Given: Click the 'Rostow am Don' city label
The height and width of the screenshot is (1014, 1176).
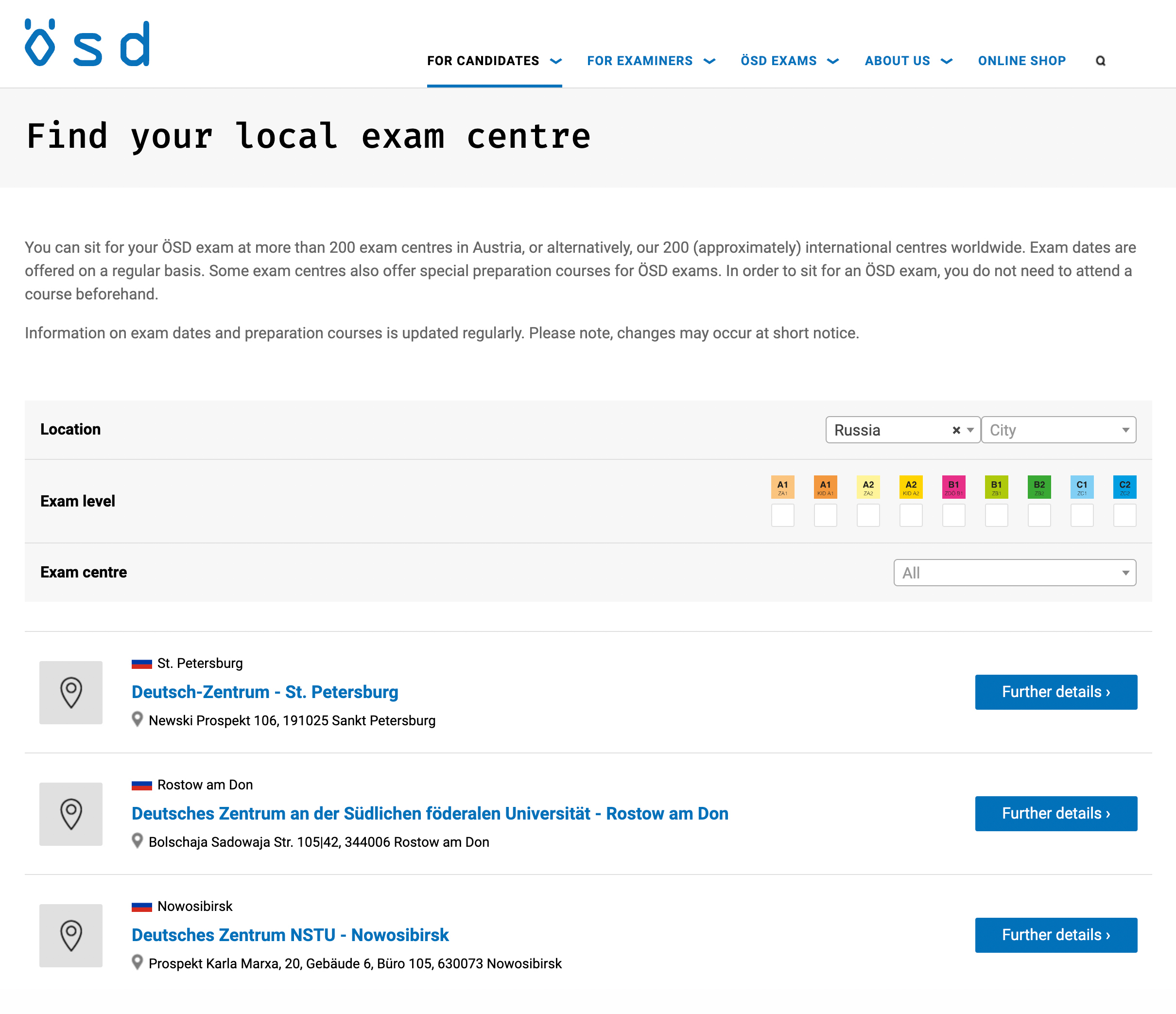Looking at the screenshot, I should (205, 785).
